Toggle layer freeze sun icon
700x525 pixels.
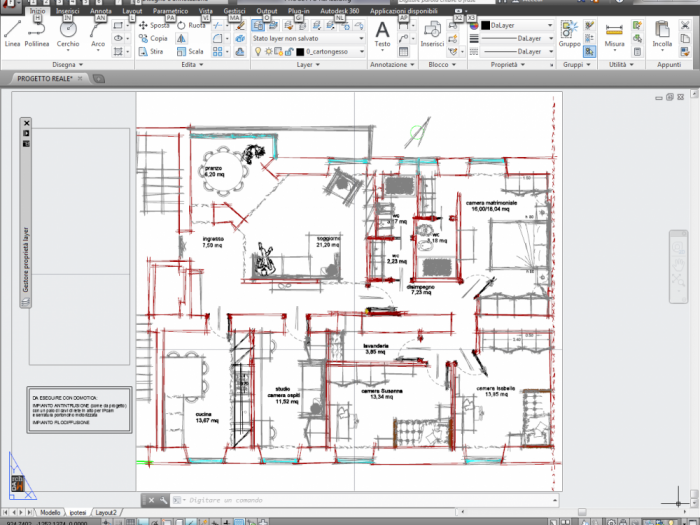[268, 51]
